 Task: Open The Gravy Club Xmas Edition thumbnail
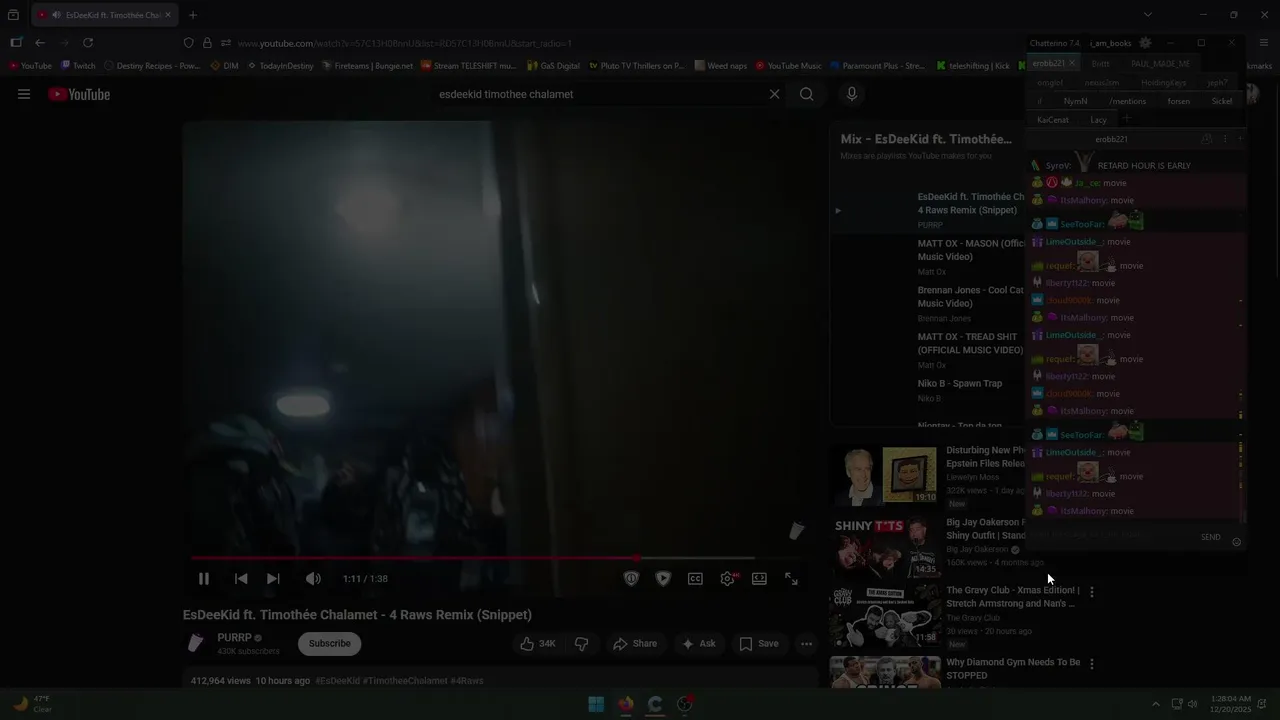(x=884, y=618)
